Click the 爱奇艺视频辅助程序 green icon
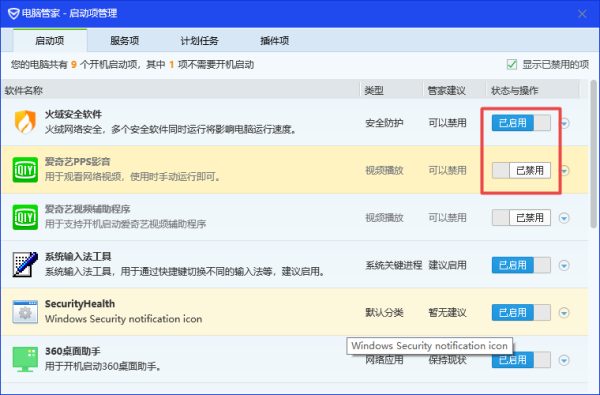Viewport: 600px width, 395px height. (25, 217)
